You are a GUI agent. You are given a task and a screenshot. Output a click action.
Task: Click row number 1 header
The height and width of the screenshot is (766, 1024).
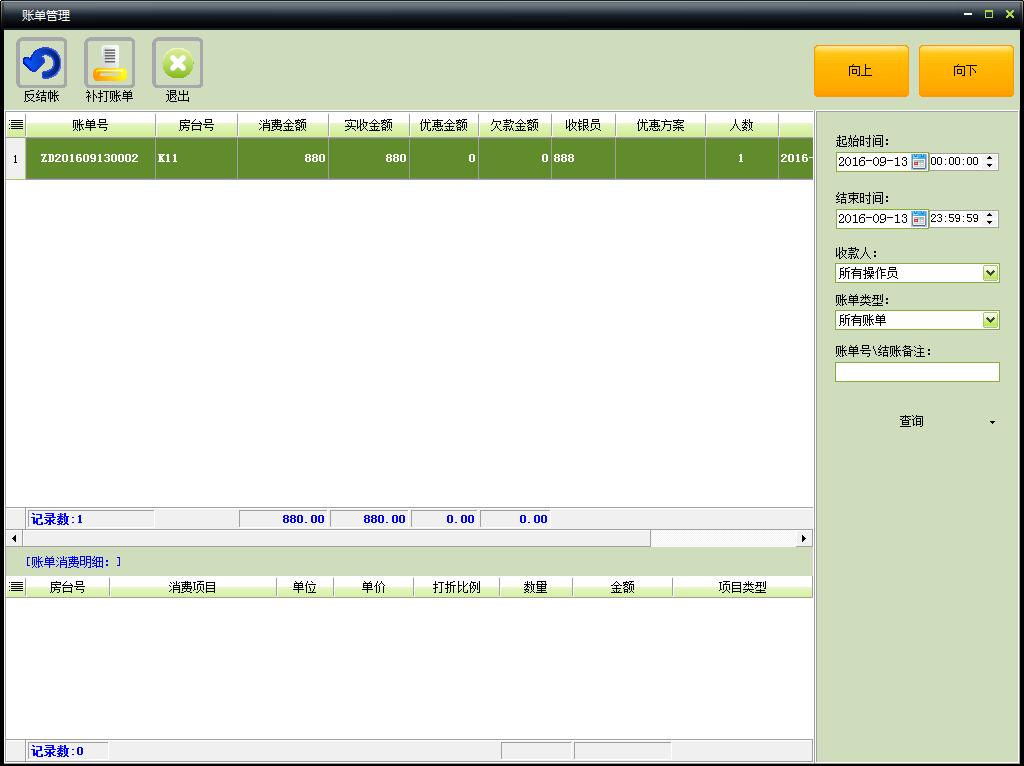point(16,159)
